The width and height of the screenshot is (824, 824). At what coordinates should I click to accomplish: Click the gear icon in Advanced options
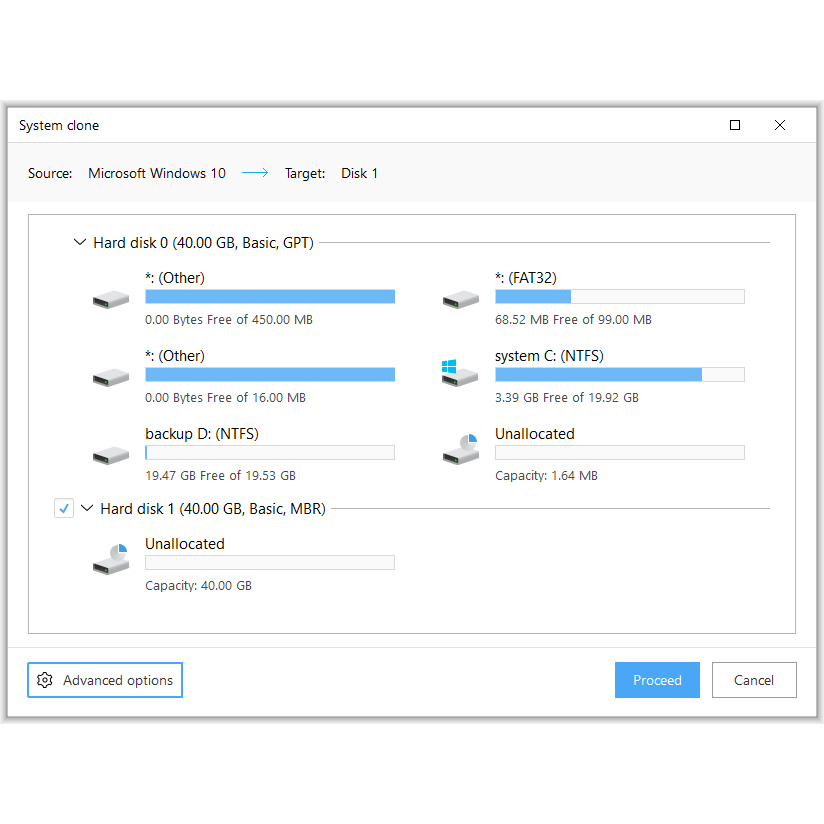point(45,679)
